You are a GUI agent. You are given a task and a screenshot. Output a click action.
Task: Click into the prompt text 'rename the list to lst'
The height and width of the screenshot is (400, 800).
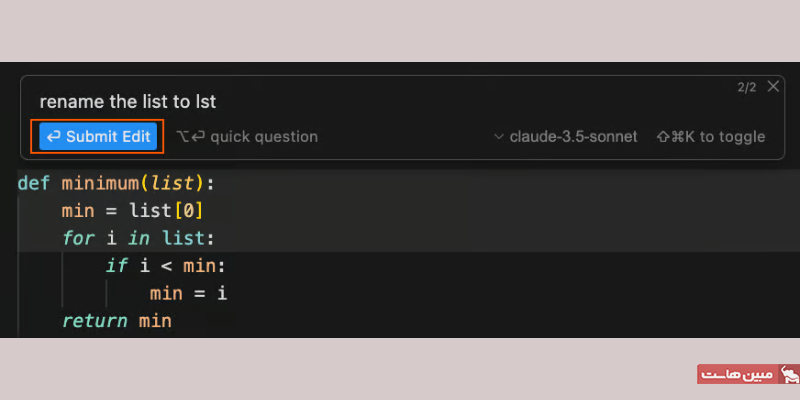(128, 102)
